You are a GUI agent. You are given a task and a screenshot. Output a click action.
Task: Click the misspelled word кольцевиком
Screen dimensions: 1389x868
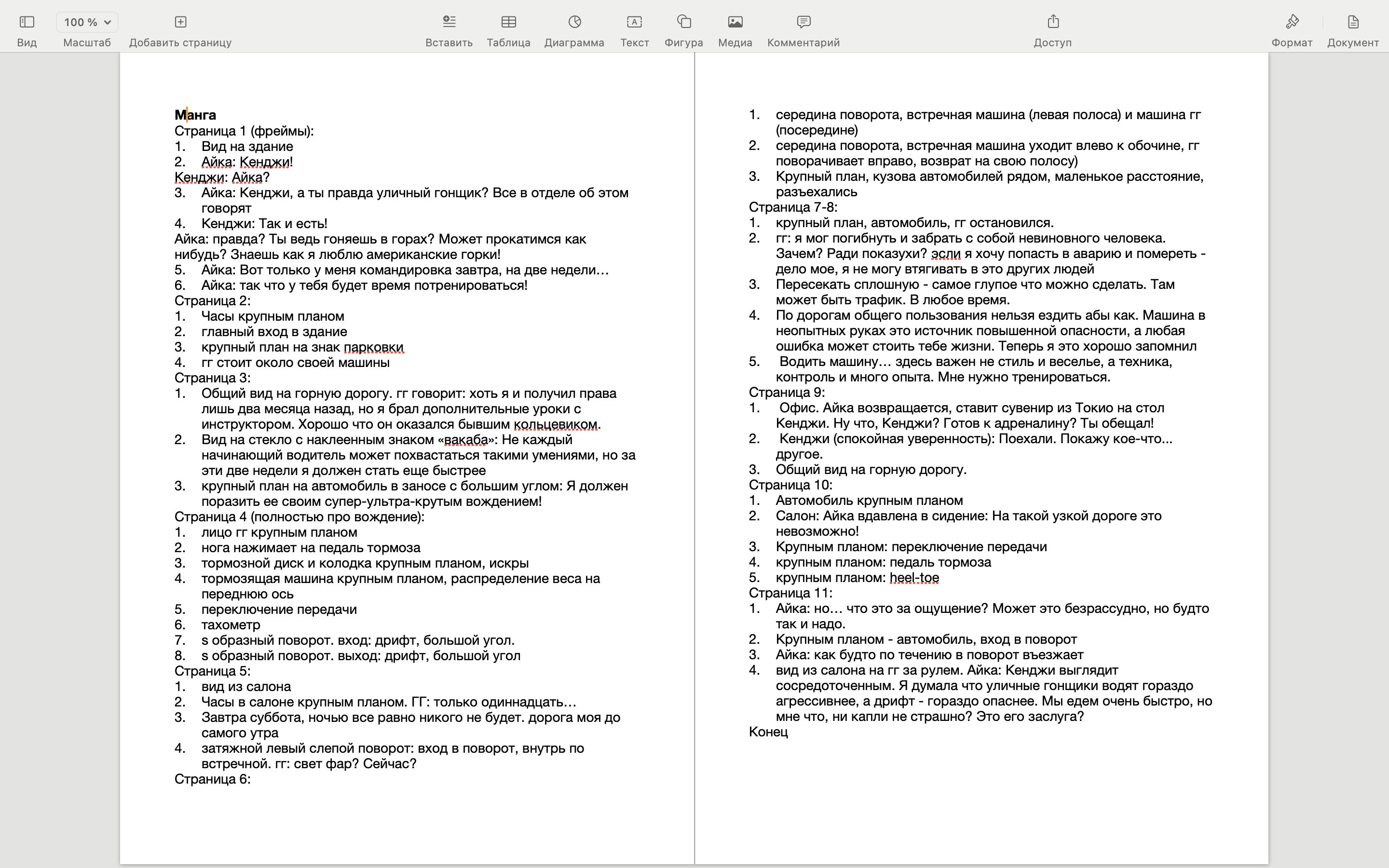point(555,424)
